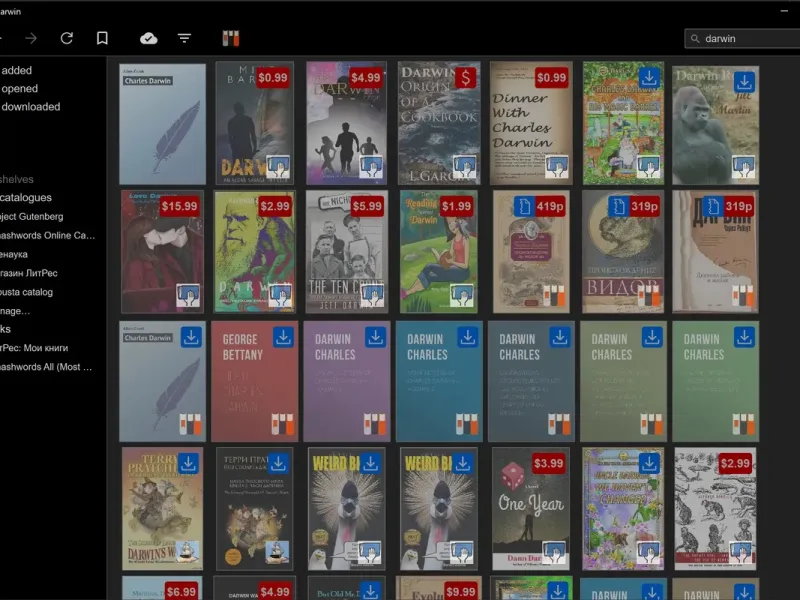Reload the catalogue with refresh icon

(67, 38)
